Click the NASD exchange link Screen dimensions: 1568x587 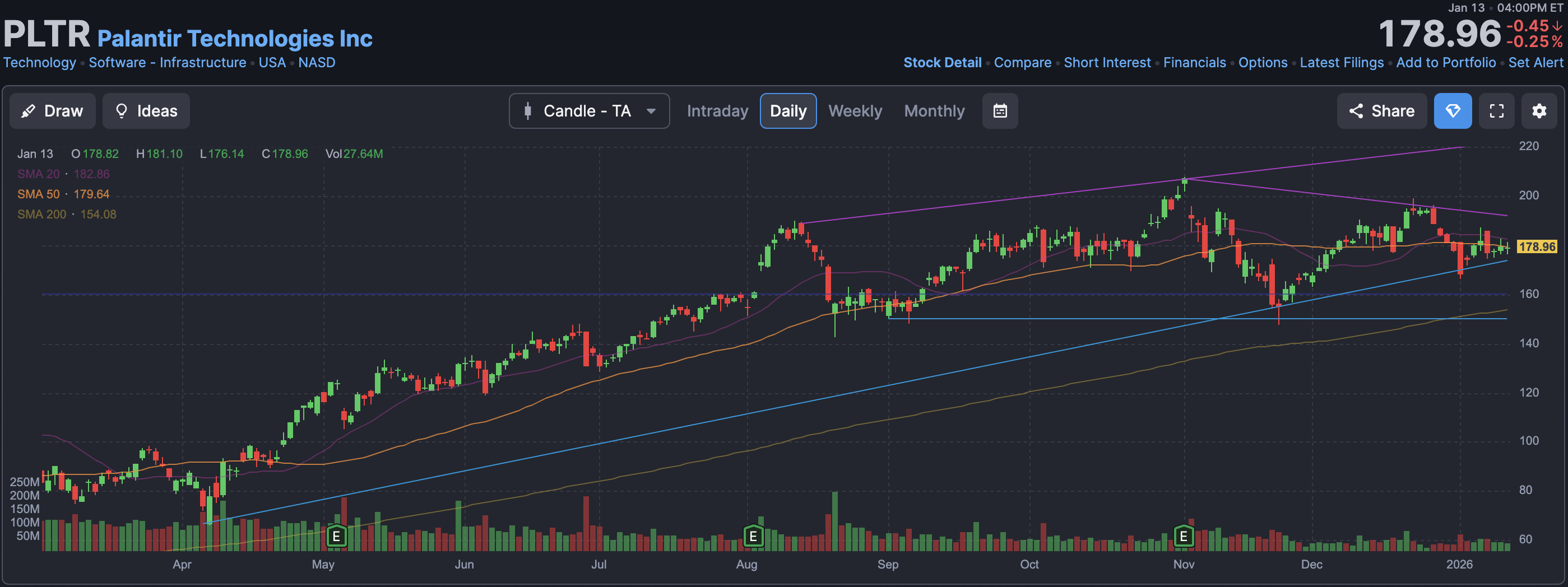317,63
